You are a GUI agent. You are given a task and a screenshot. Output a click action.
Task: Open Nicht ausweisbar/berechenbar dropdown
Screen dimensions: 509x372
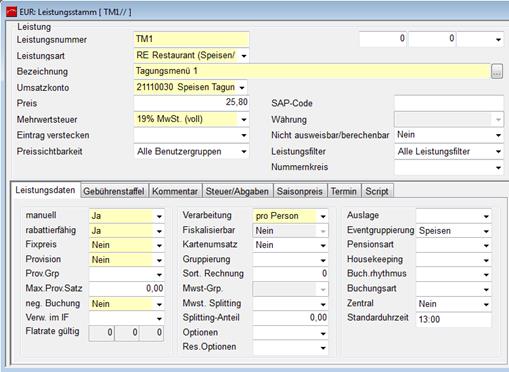click(498, 135)
